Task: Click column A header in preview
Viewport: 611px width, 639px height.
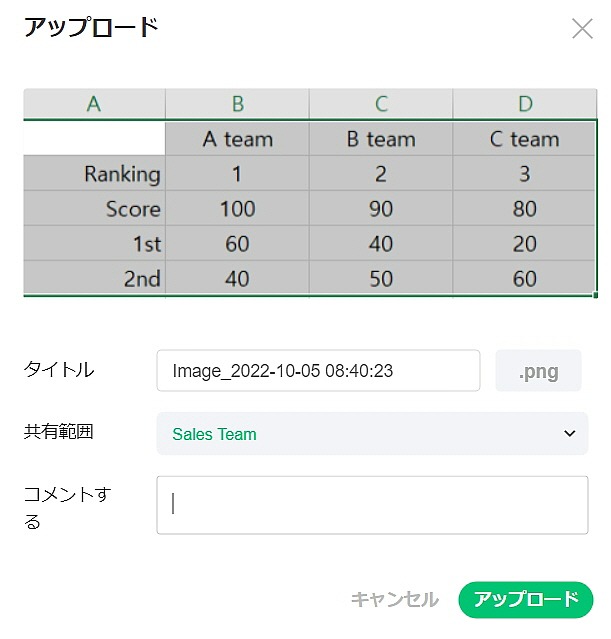Action: click(x=94, y=104)
